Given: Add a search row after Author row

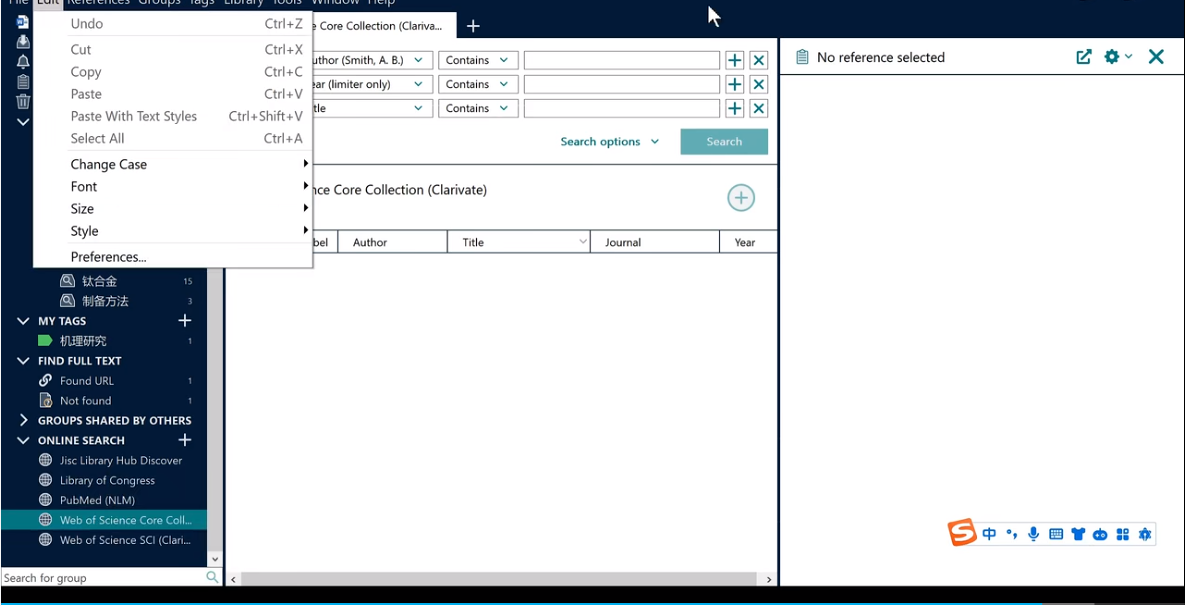Looking at the screenshot, I should point(735,60).
